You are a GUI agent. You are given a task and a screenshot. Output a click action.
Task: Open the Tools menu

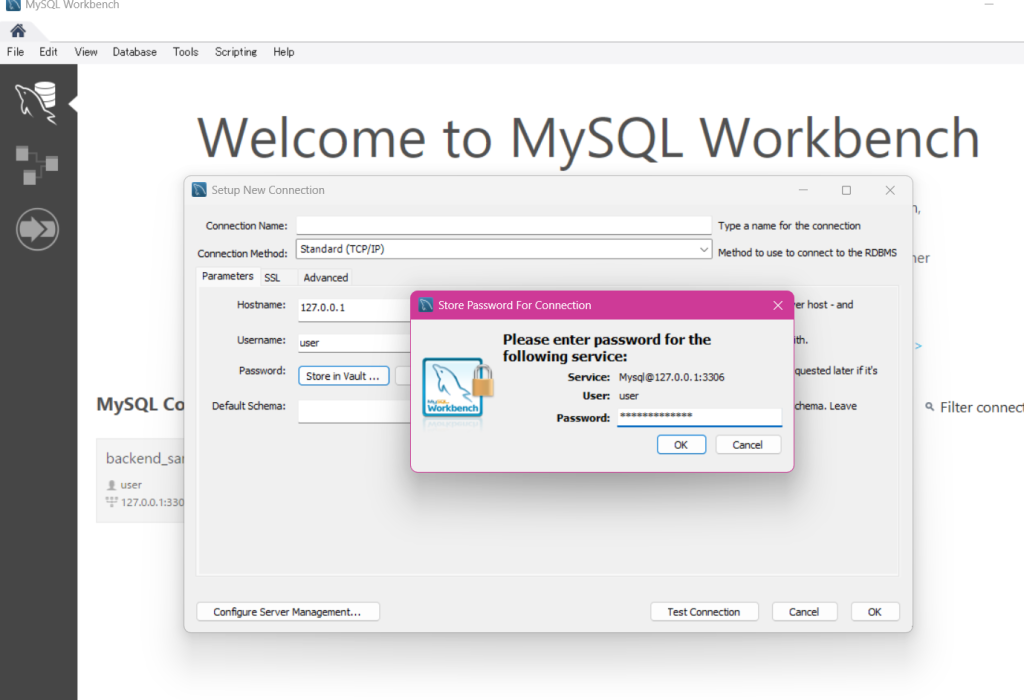click(x=185, y=52)
